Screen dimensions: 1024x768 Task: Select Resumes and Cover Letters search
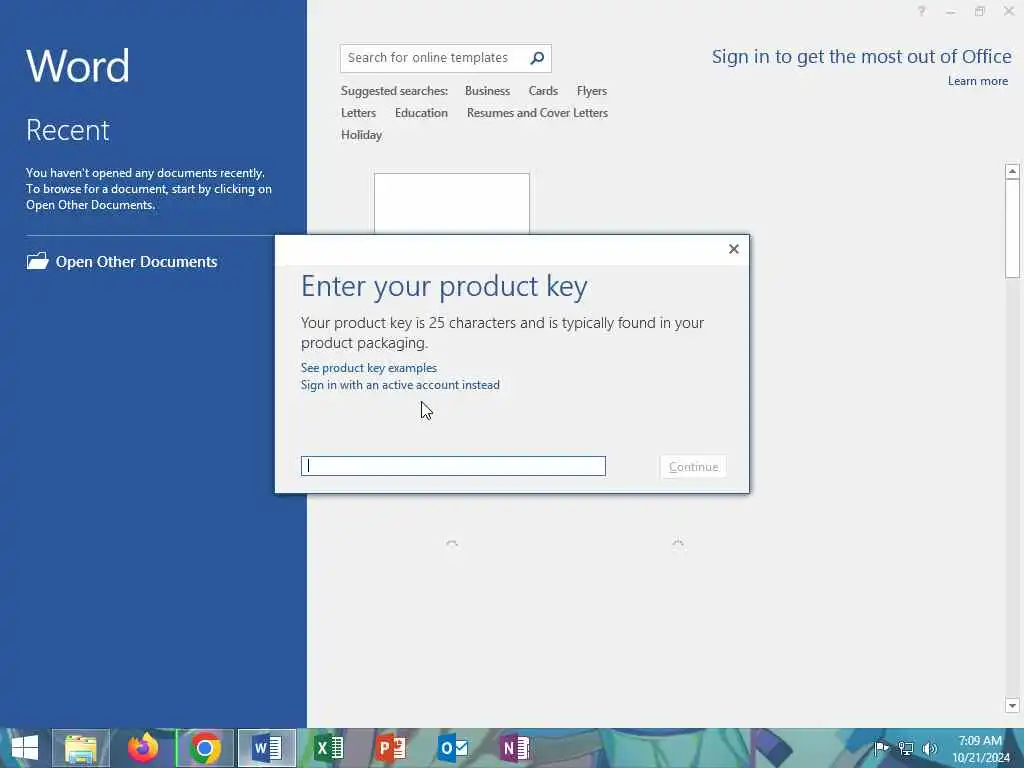537,113
